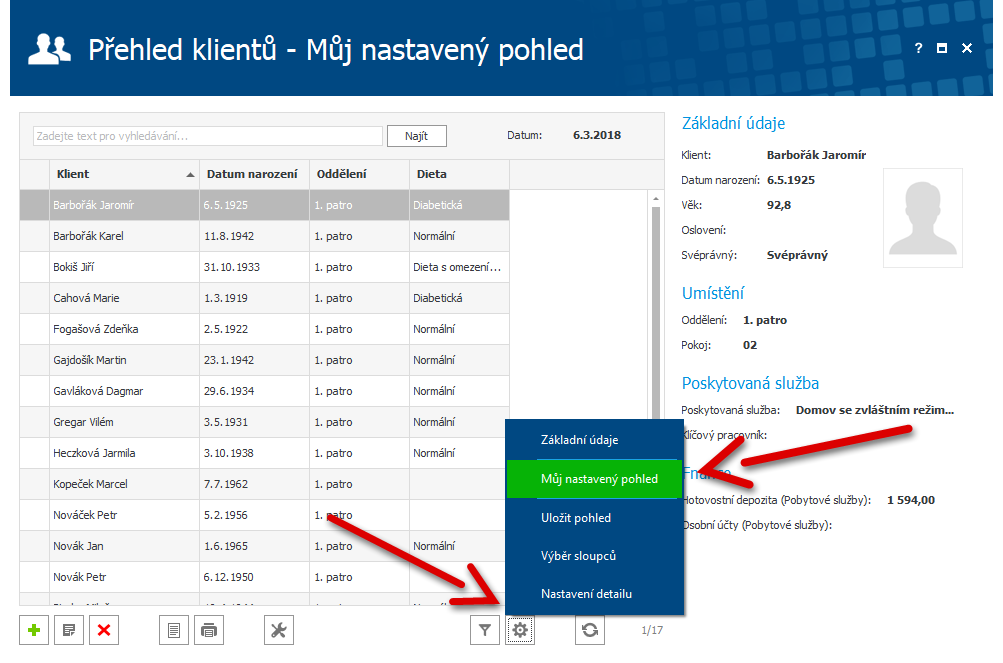Click birth date 7.7.1962 cell
Screen dimensions: 1003x663
click(254, 484)
